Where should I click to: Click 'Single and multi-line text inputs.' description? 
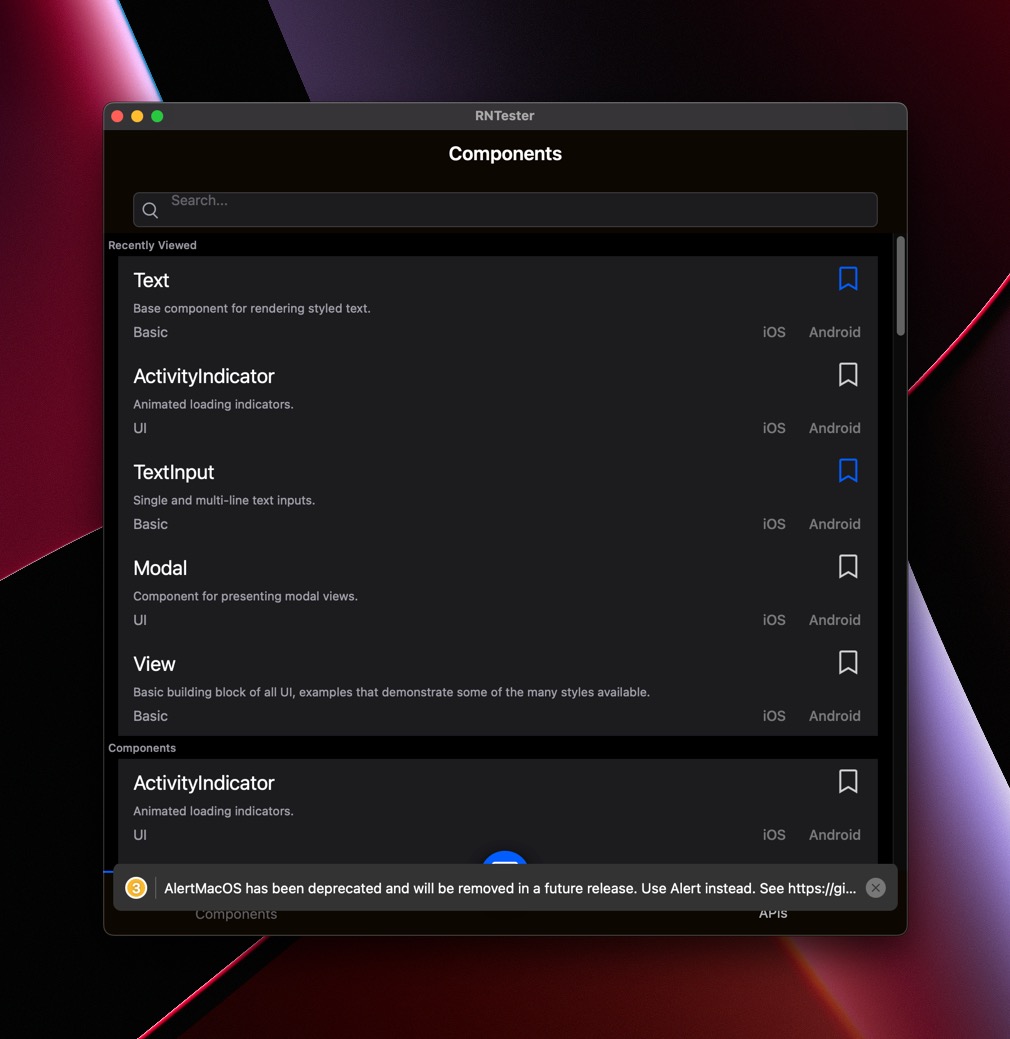point(224,500)
